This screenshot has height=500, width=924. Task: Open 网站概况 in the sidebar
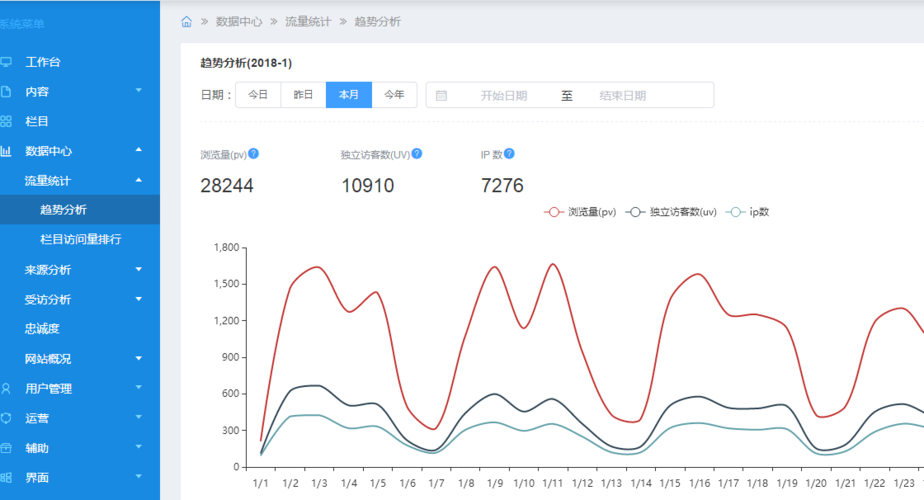(x=47, y=358)
